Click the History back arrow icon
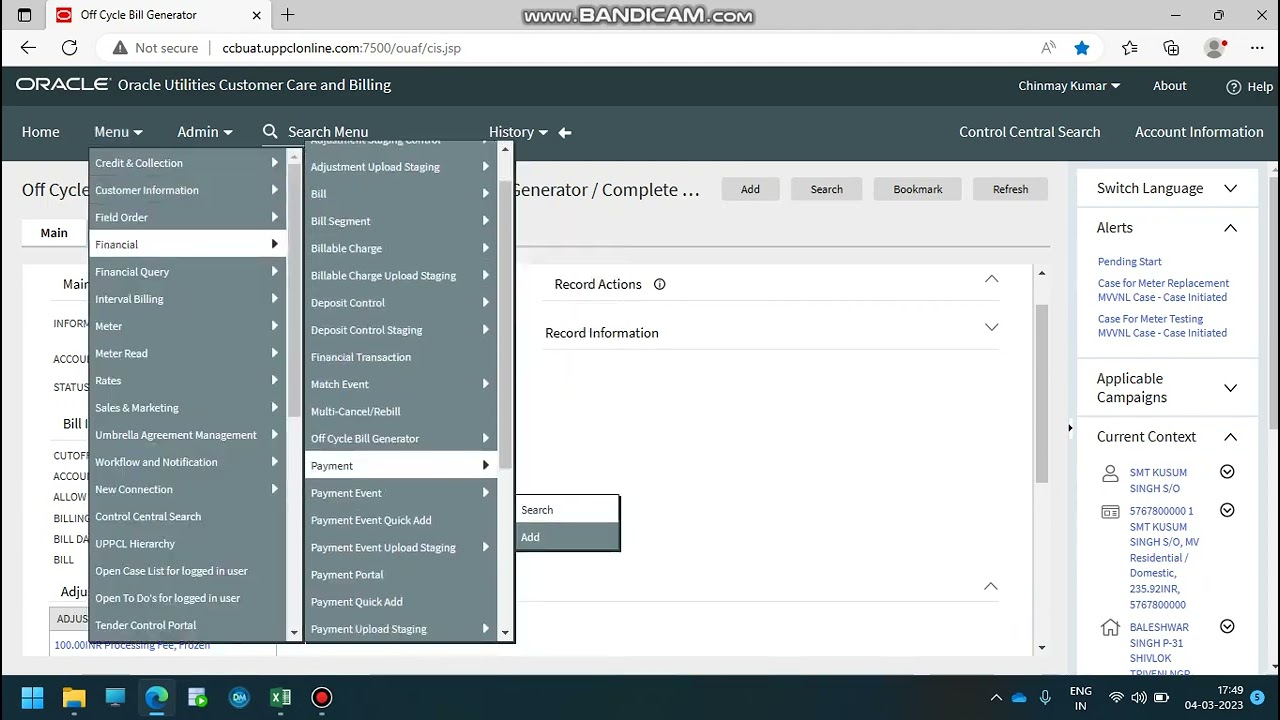The width and height of the screenshot is (1280, 720). [565, 132]
